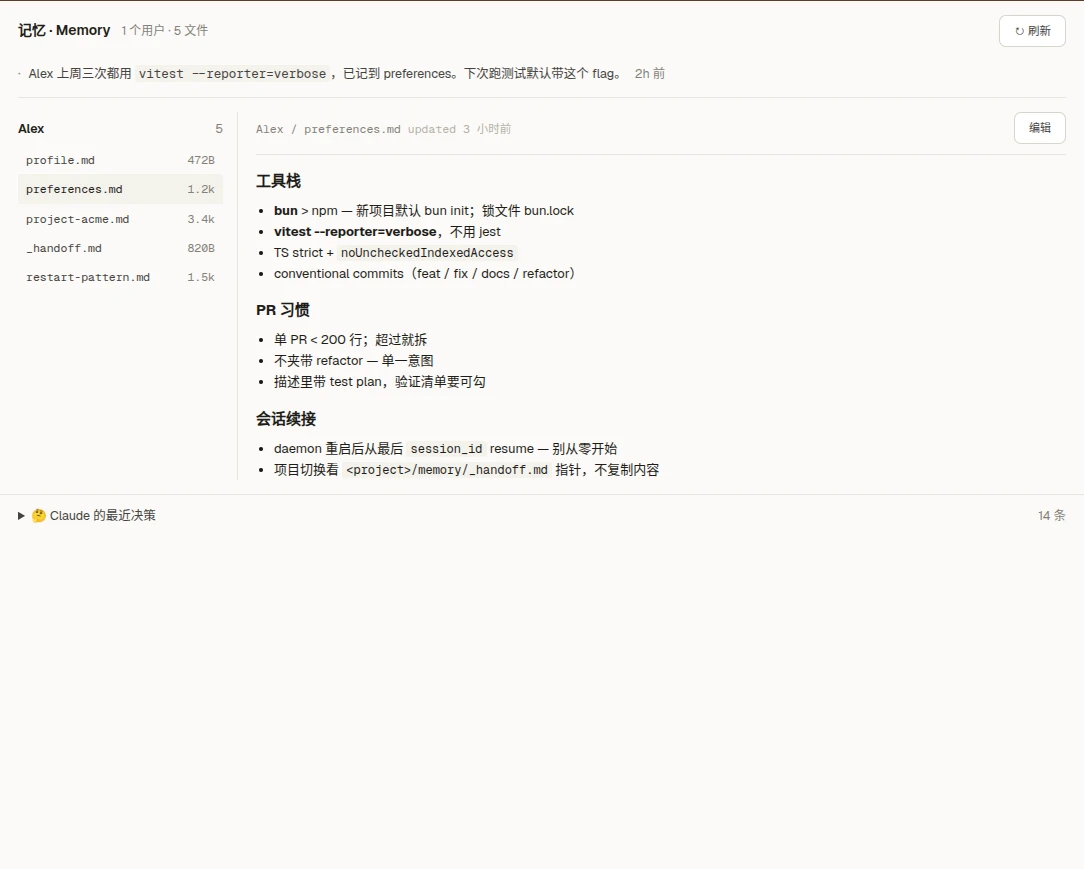Click the conventional commits bullet line
Viewport: 1084px width, 869px height.
424,274
